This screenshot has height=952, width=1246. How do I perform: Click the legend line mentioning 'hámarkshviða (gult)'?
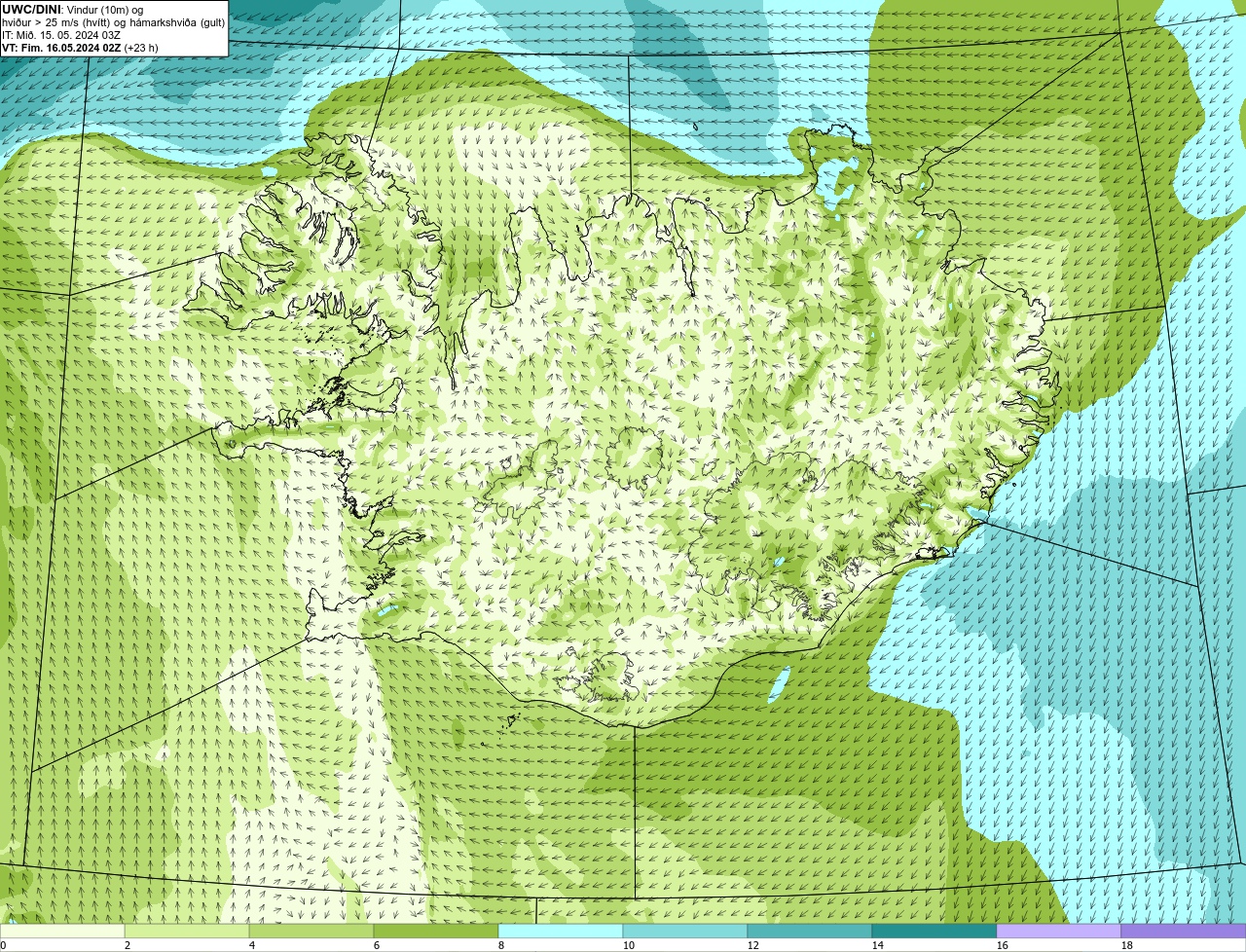coord(113,22)
